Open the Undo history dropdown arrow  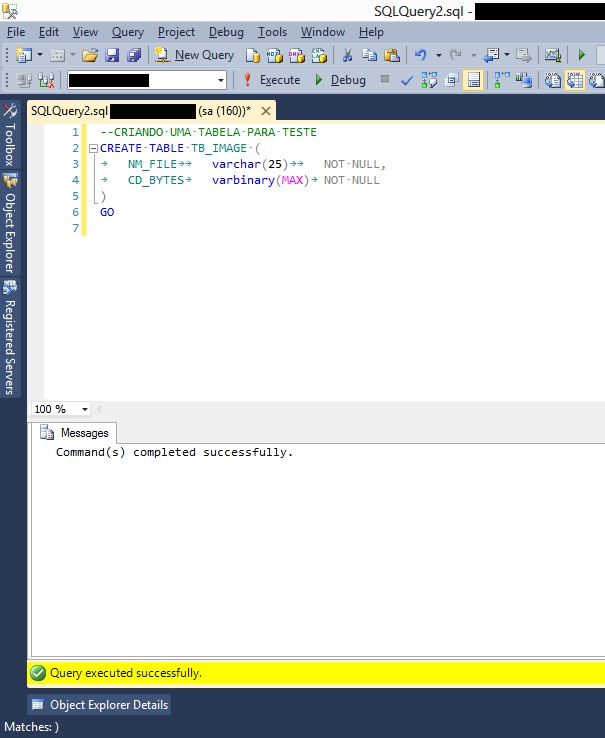click(x=438, y=55)
